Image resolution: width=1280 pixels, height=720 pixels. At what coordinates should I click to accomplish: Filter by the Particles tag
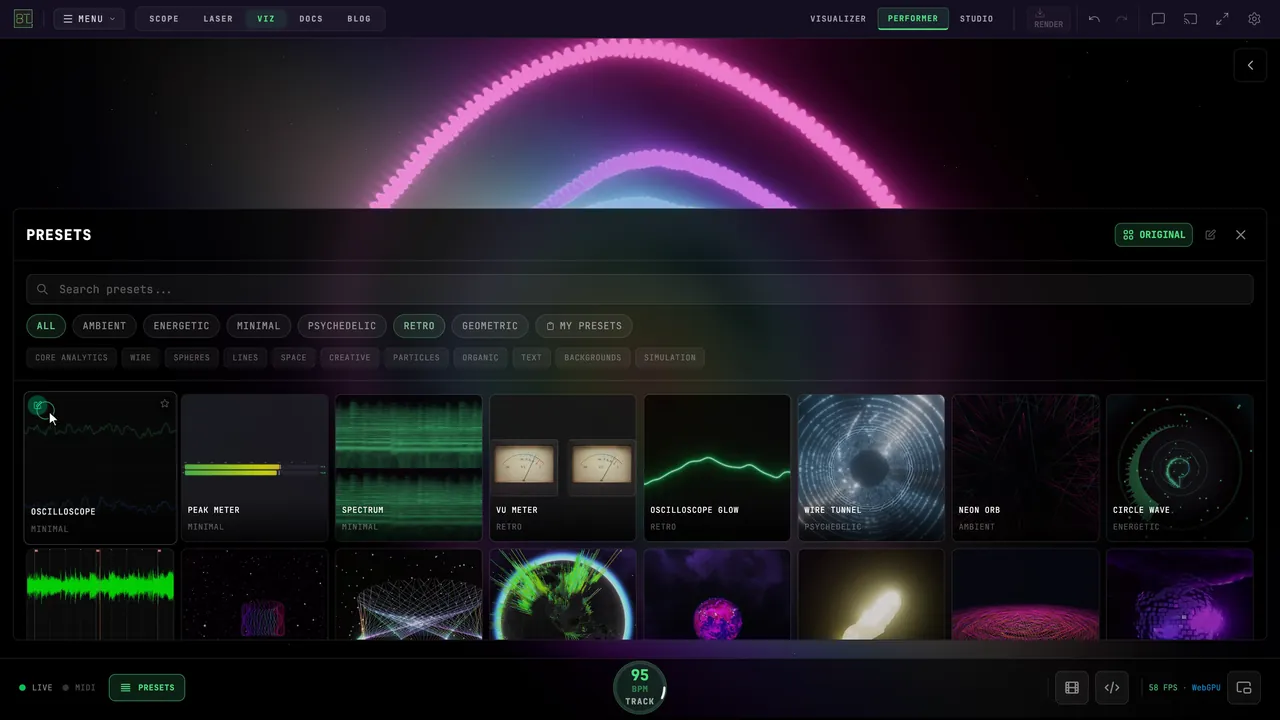click(x=416, y=358)
